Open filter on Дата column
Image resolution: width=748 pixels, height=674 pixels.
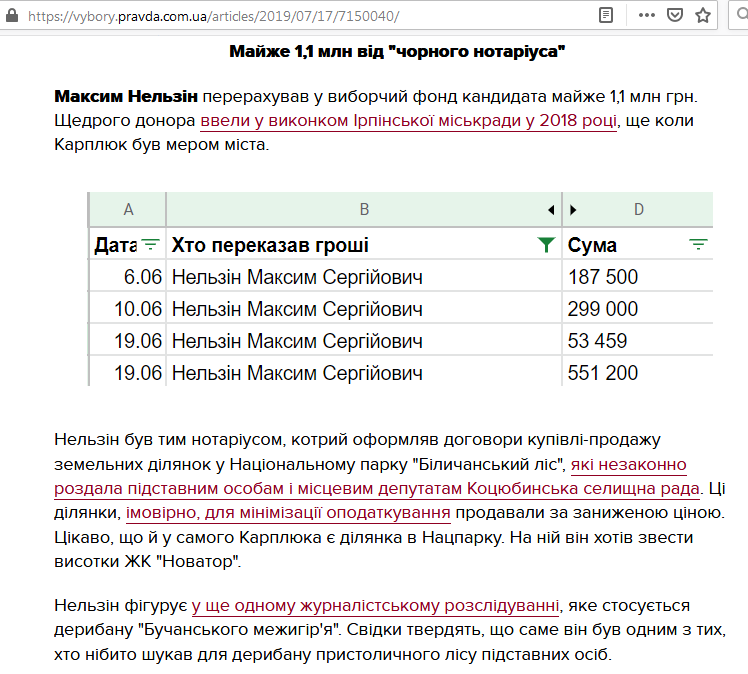coord(150,245)
